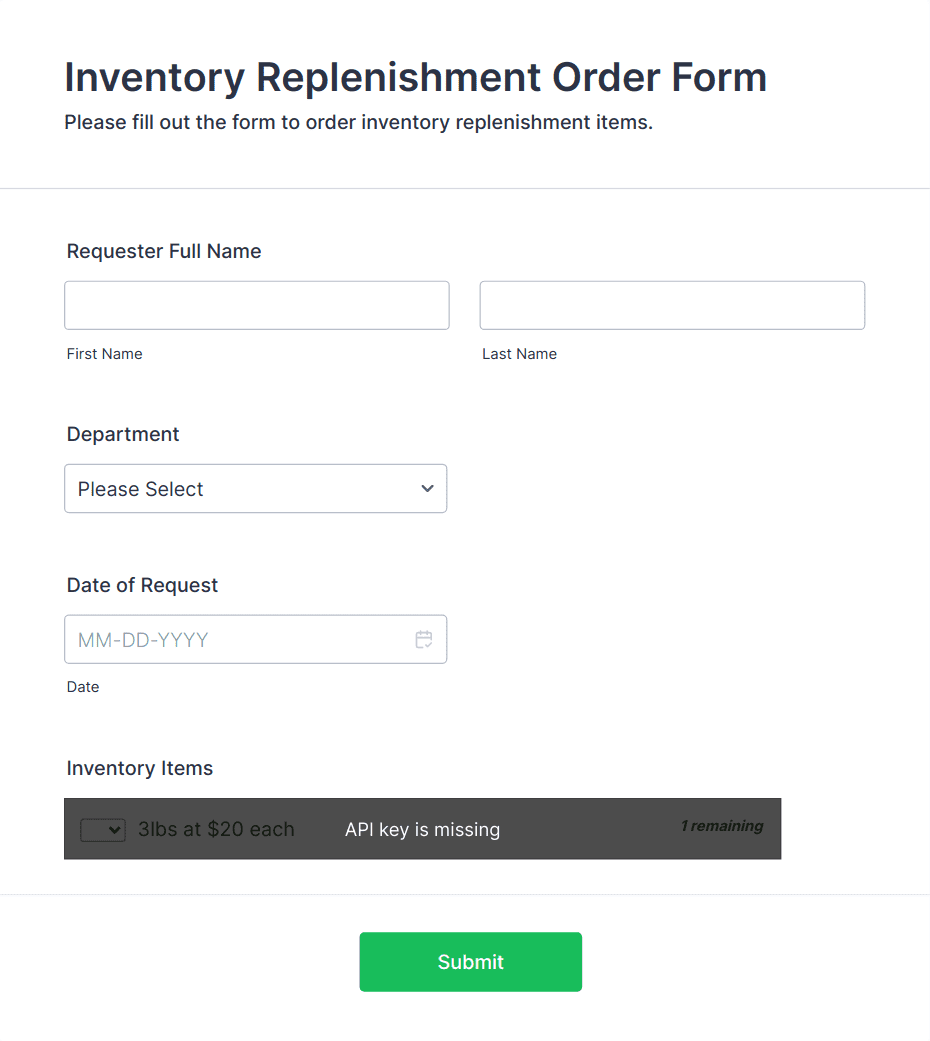Click the 3lbs at $20 each text
This screenshot has height=1041, width=930.
(216, 829)
